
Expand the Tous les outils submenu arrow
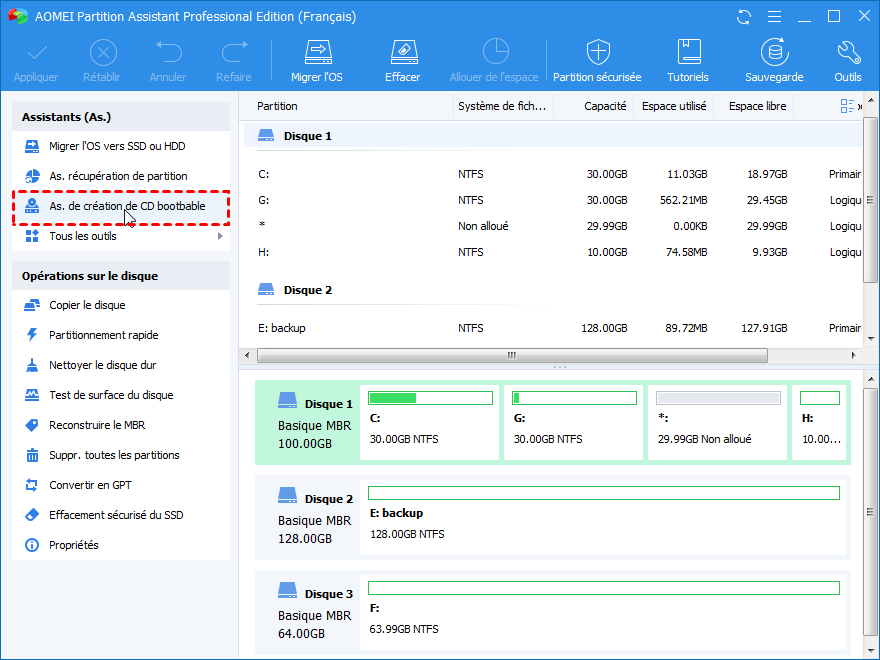click(220, 236)
